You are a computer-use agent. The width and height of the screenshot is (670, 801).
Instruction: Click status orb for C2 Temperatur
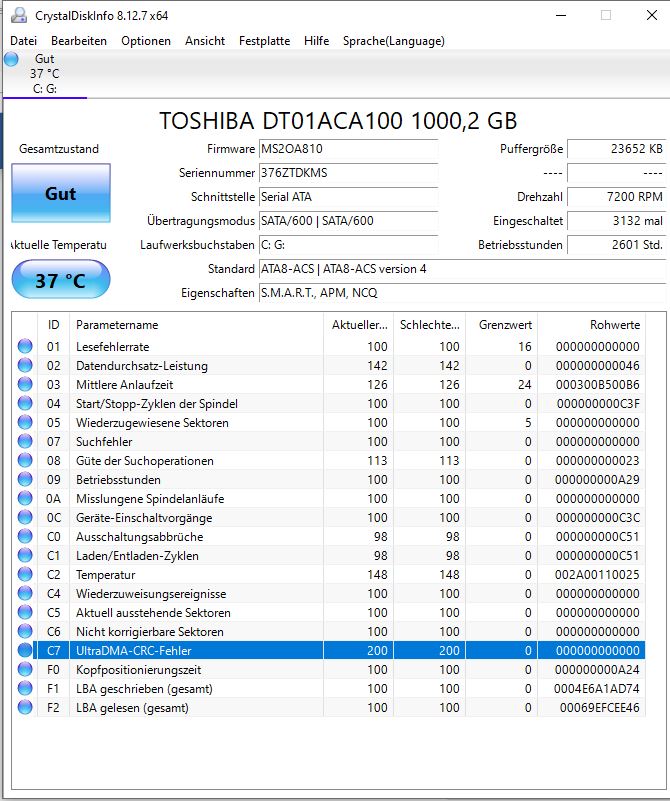point(25,574)
